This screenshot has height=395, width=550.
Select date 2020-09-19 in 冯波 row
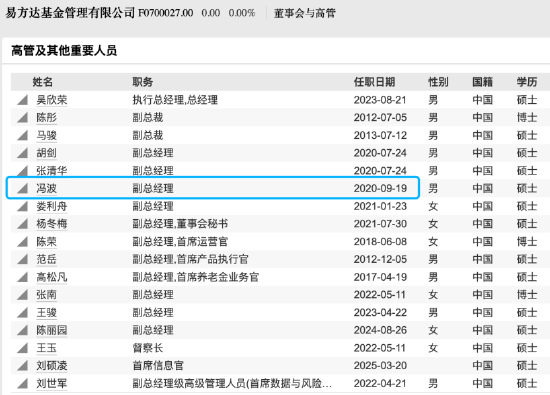point(380,188)
